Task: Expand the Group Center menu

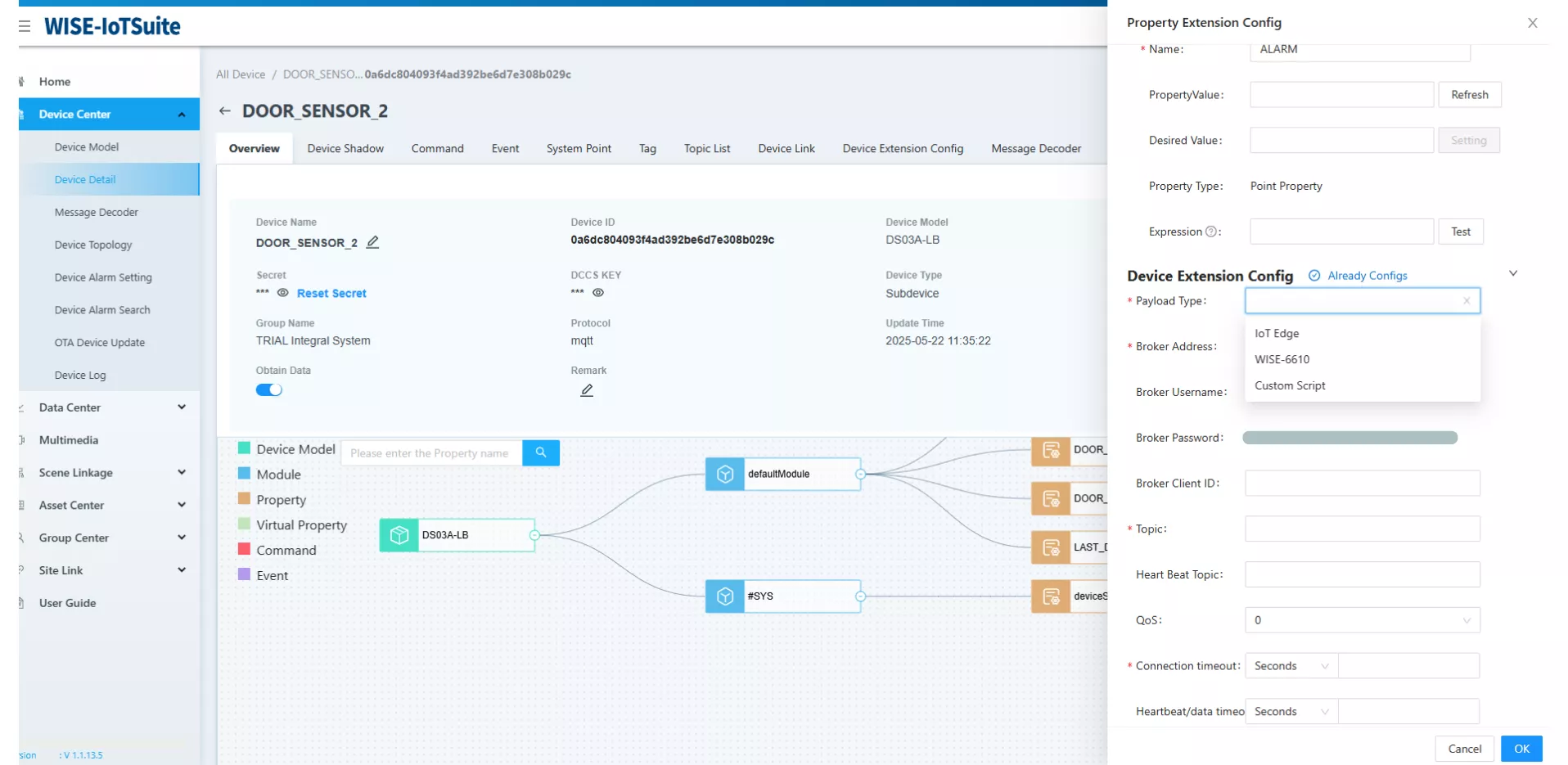Action: (x=182, y=538)
